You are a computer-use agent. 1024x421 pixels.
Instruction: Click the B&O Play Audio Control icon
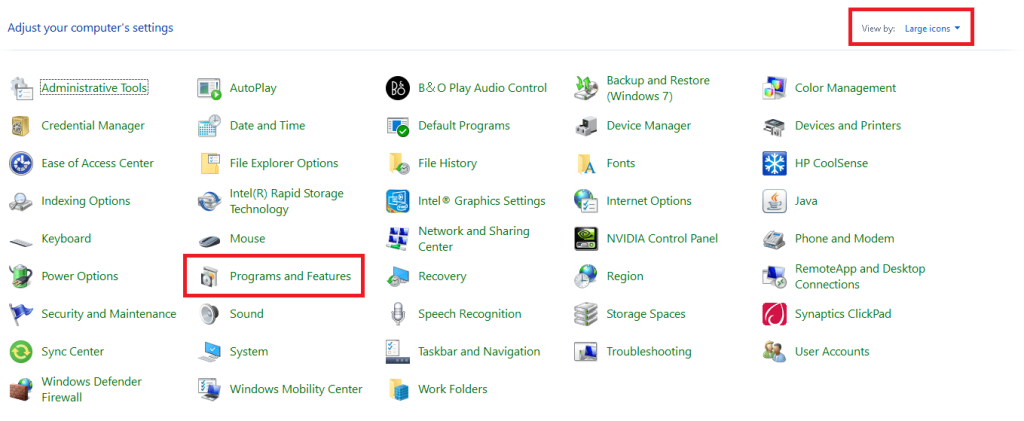click(x=398, y=88)
